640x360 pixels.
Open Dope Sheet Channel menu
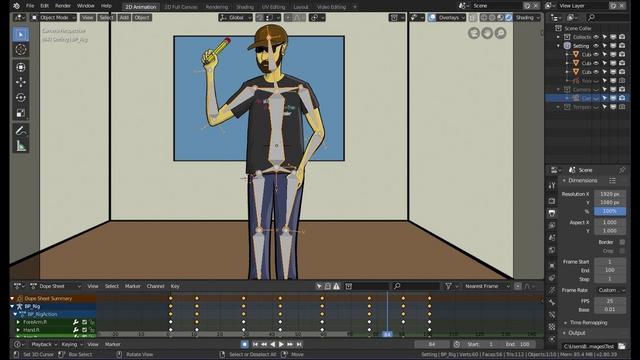click(x=155, y=287)
